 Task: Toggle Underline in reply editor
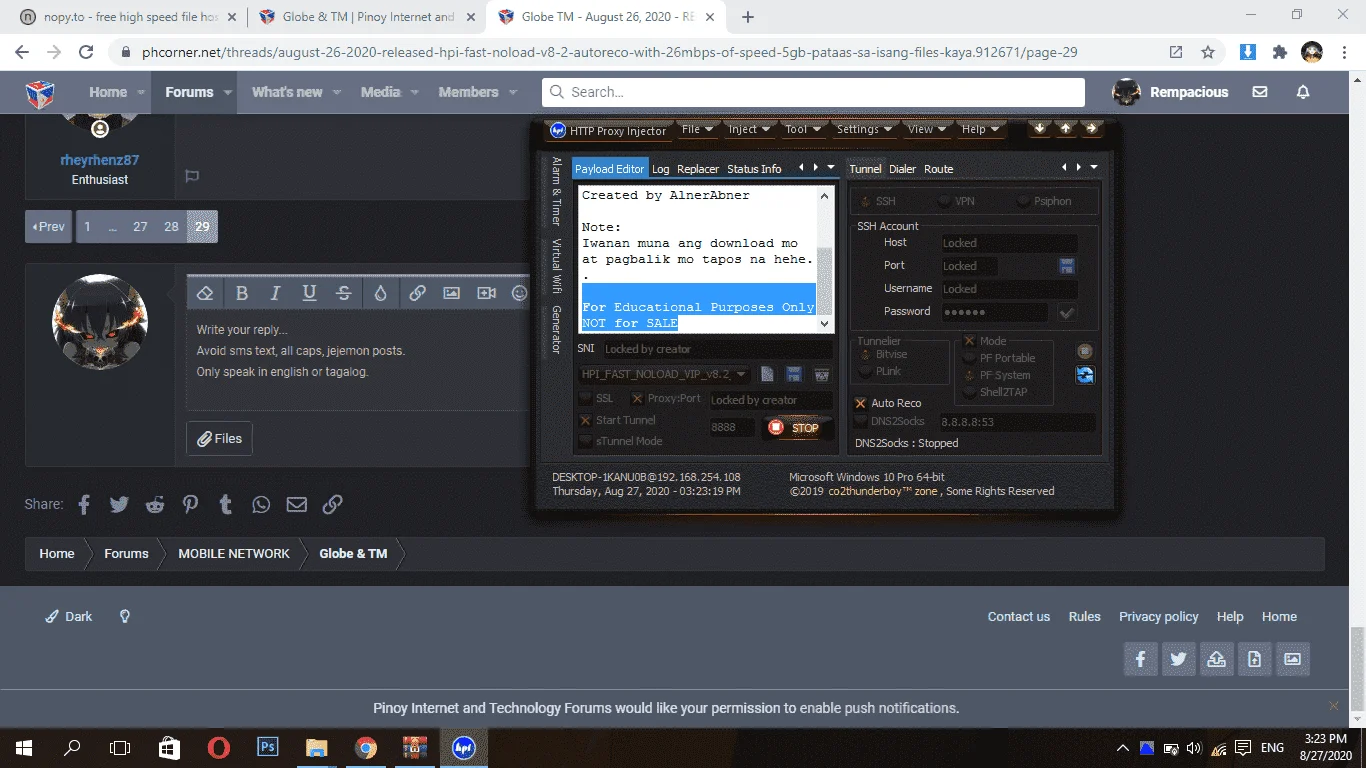coord(309,293)
